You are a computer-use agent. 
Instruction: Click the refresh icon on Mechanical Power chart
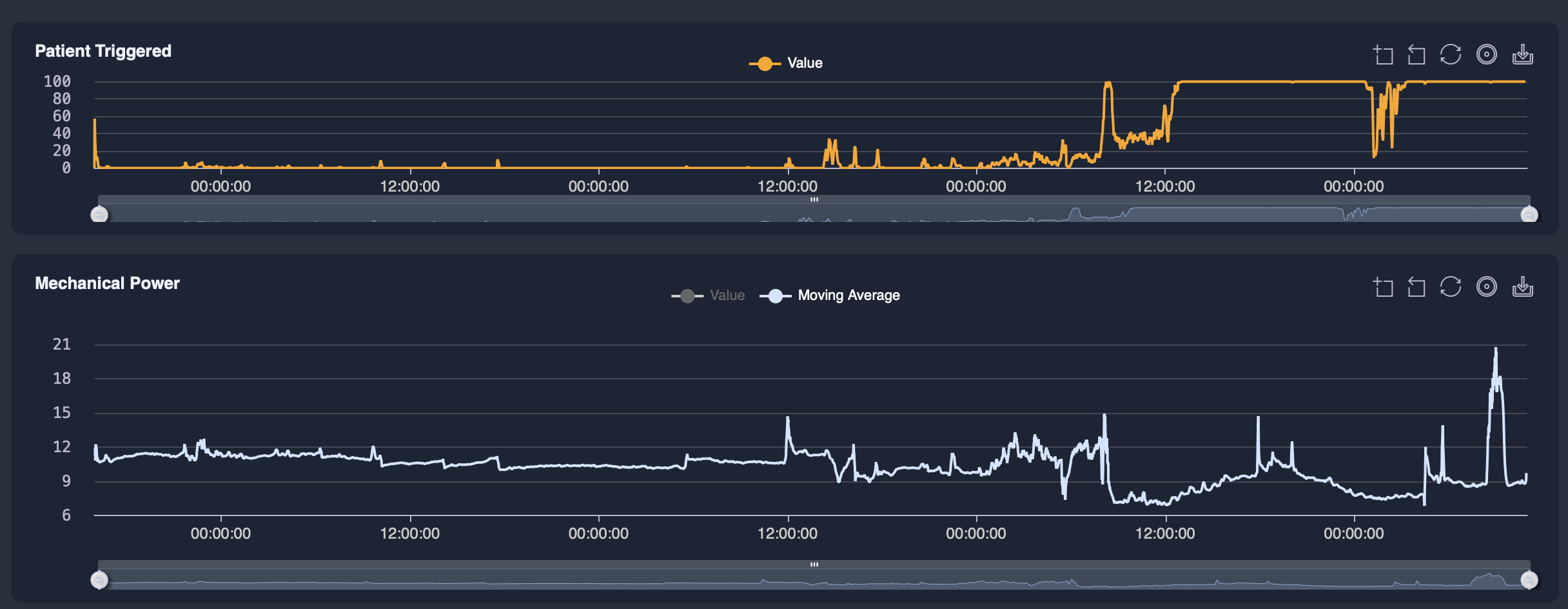1451,286
